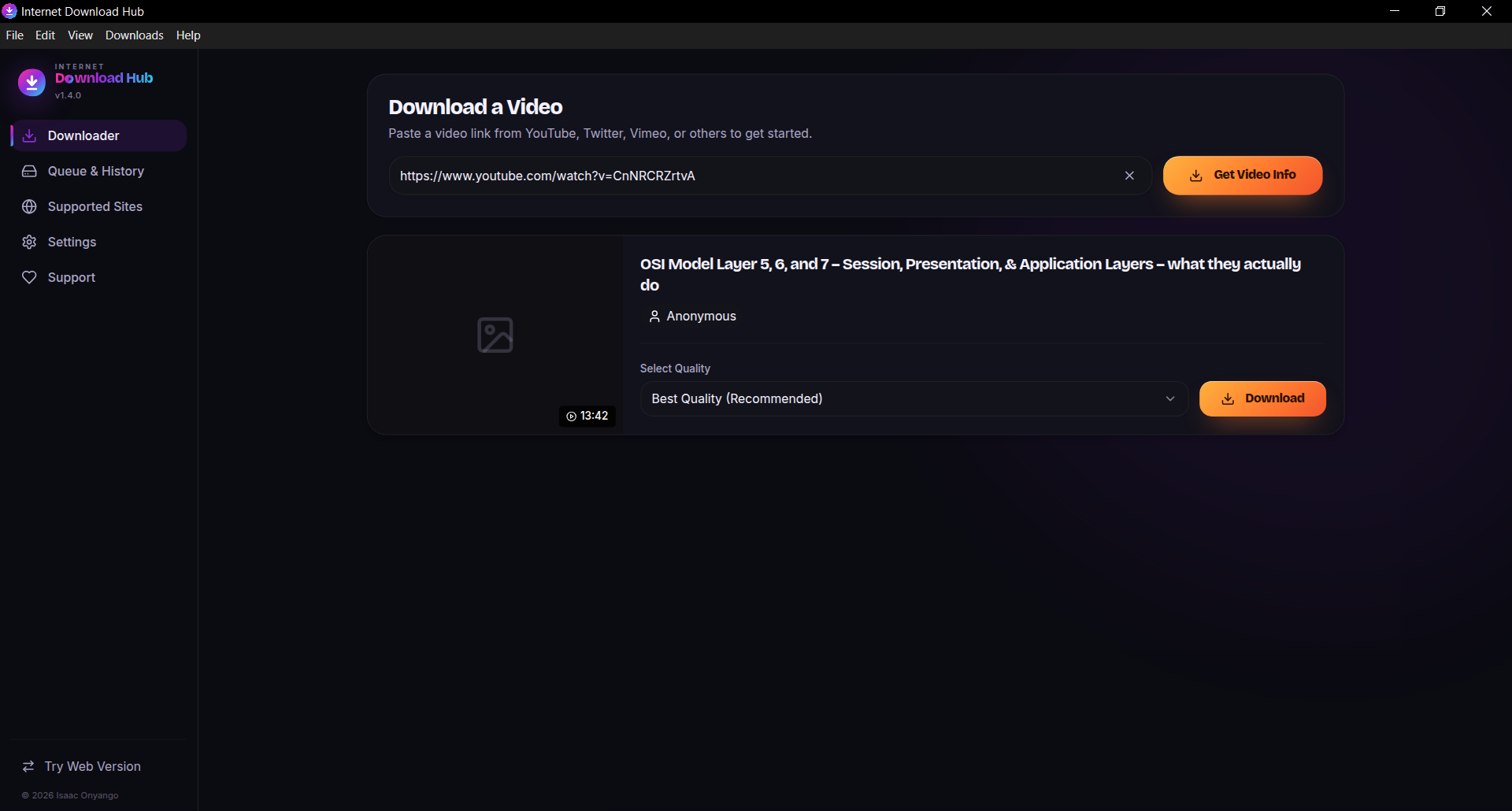1512x811 pixels.
Task: Restore down the application window
Action: pyautogui.click(x=1440, y=11)
